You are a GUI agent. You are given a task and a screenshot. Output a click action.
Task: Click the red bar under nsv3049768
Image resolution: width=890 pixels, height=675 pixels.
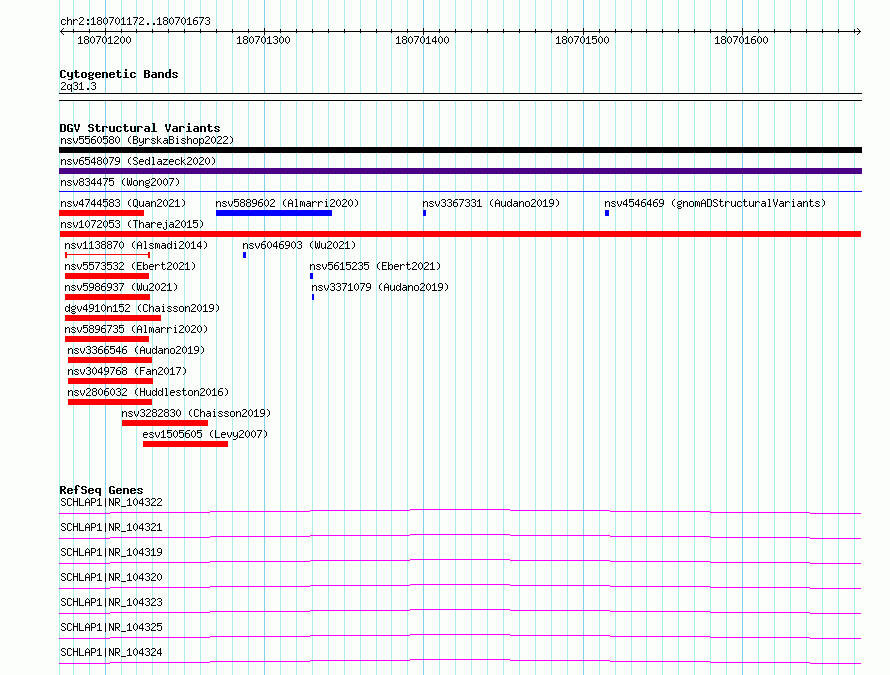click(x=111, y=381)
